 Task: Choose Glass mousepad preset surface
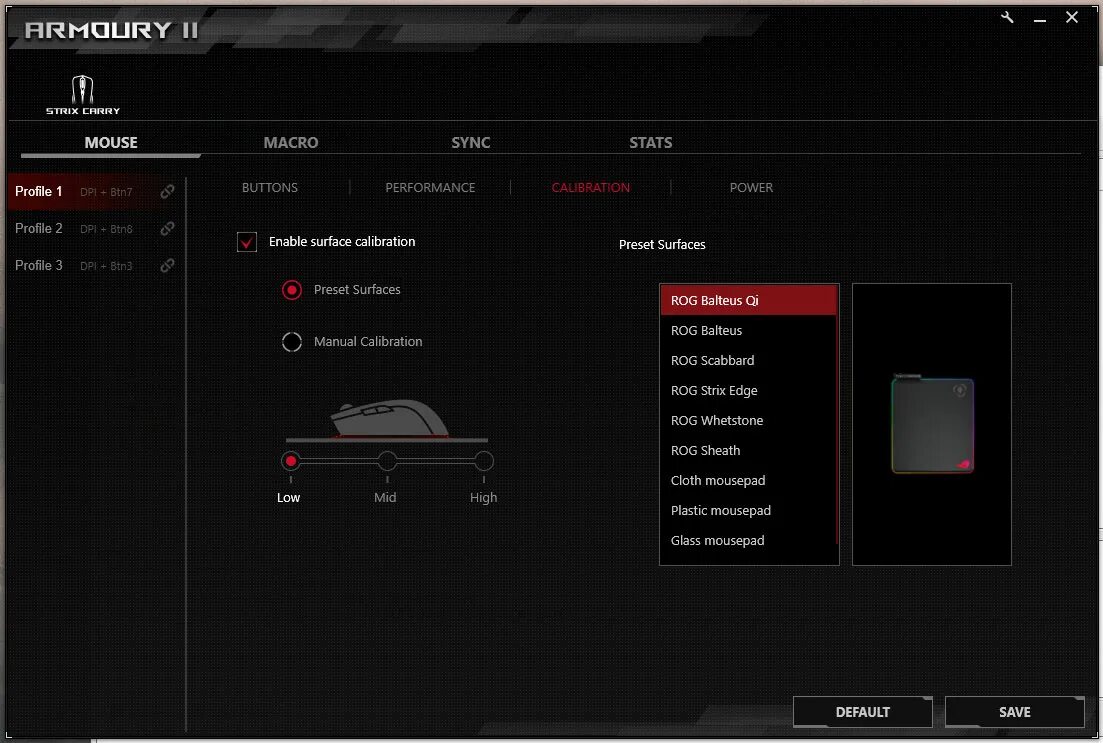(x=748, y=541)
